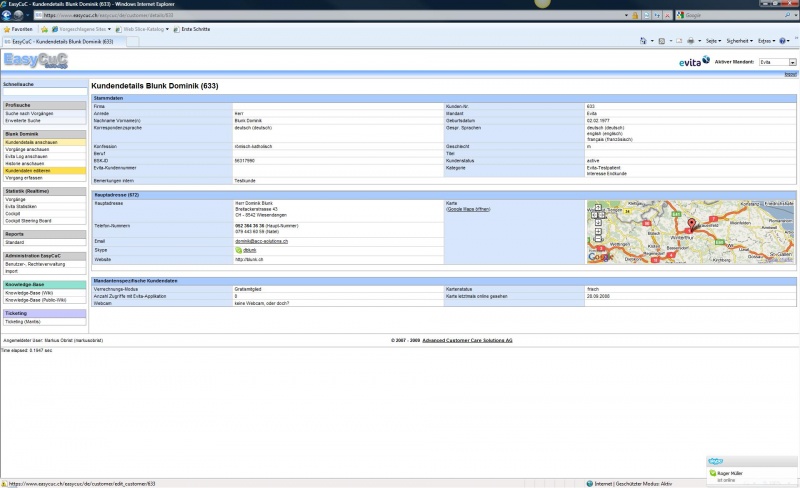Click the globe Internet zone icon in status bar

tap(589, 483)
